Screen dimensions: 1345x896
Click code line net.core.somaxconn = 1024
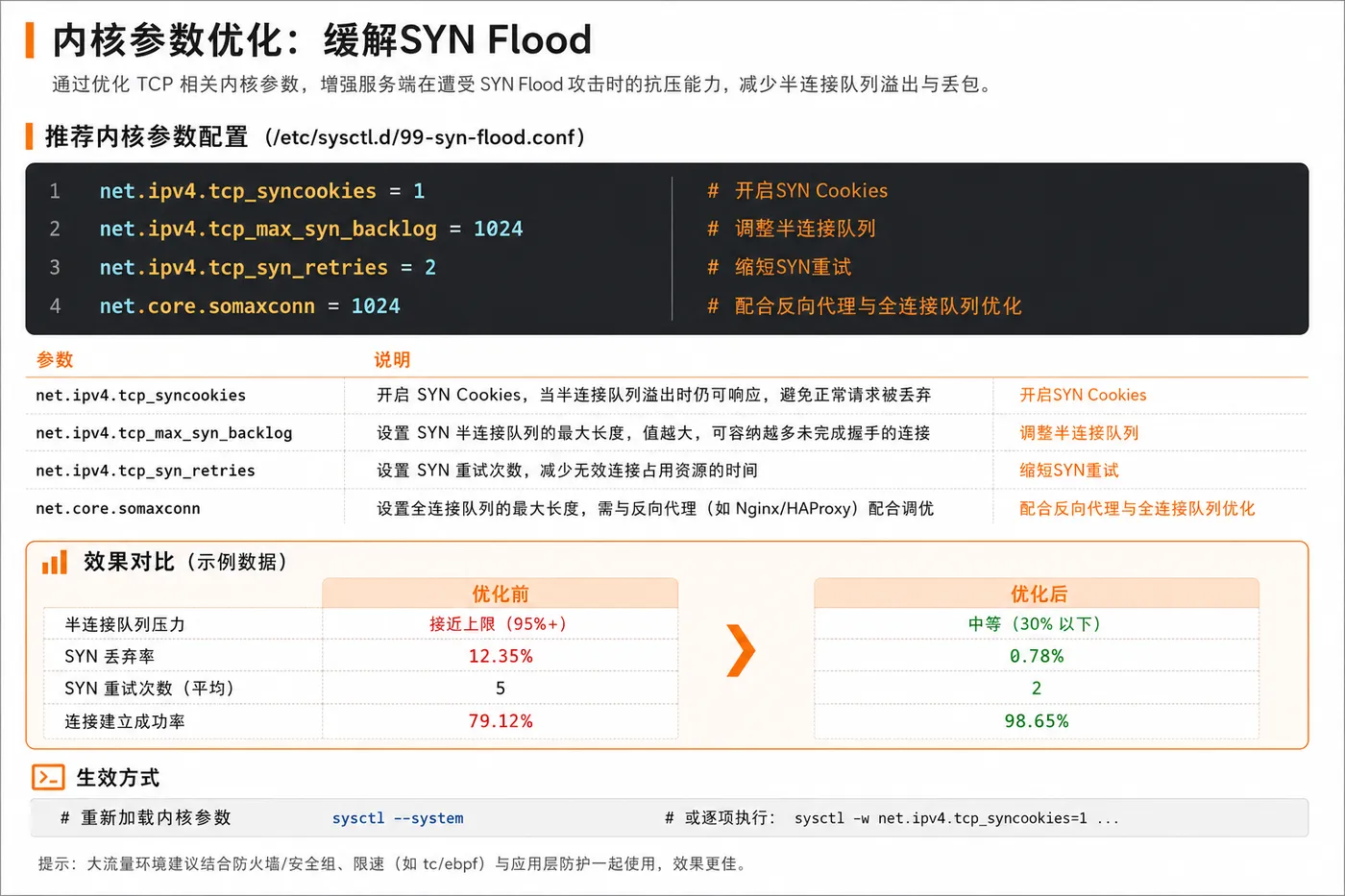[x=250, y=305]
